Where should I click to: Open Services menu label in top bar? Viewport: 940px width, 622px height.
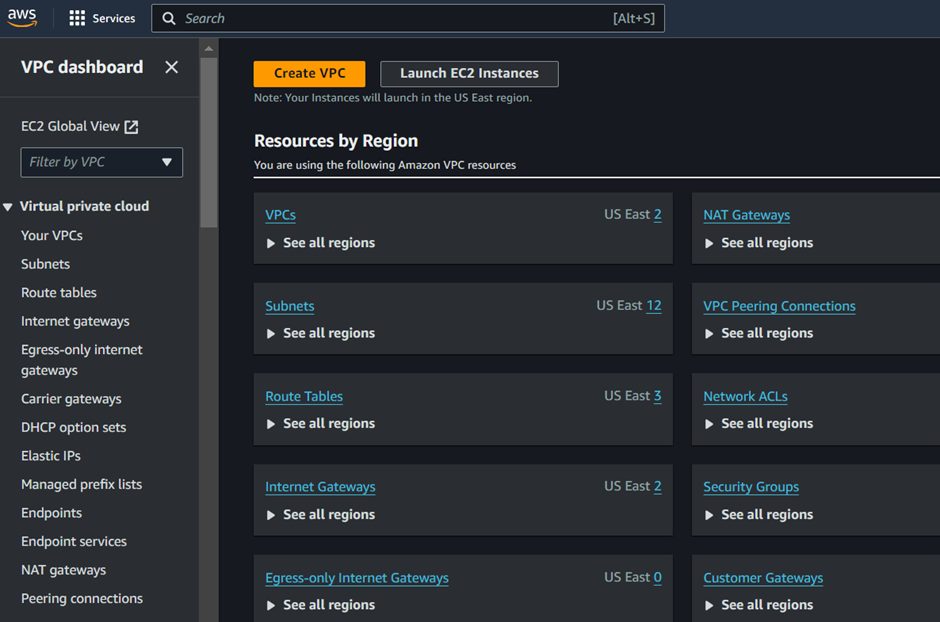[x=114, y=19]
